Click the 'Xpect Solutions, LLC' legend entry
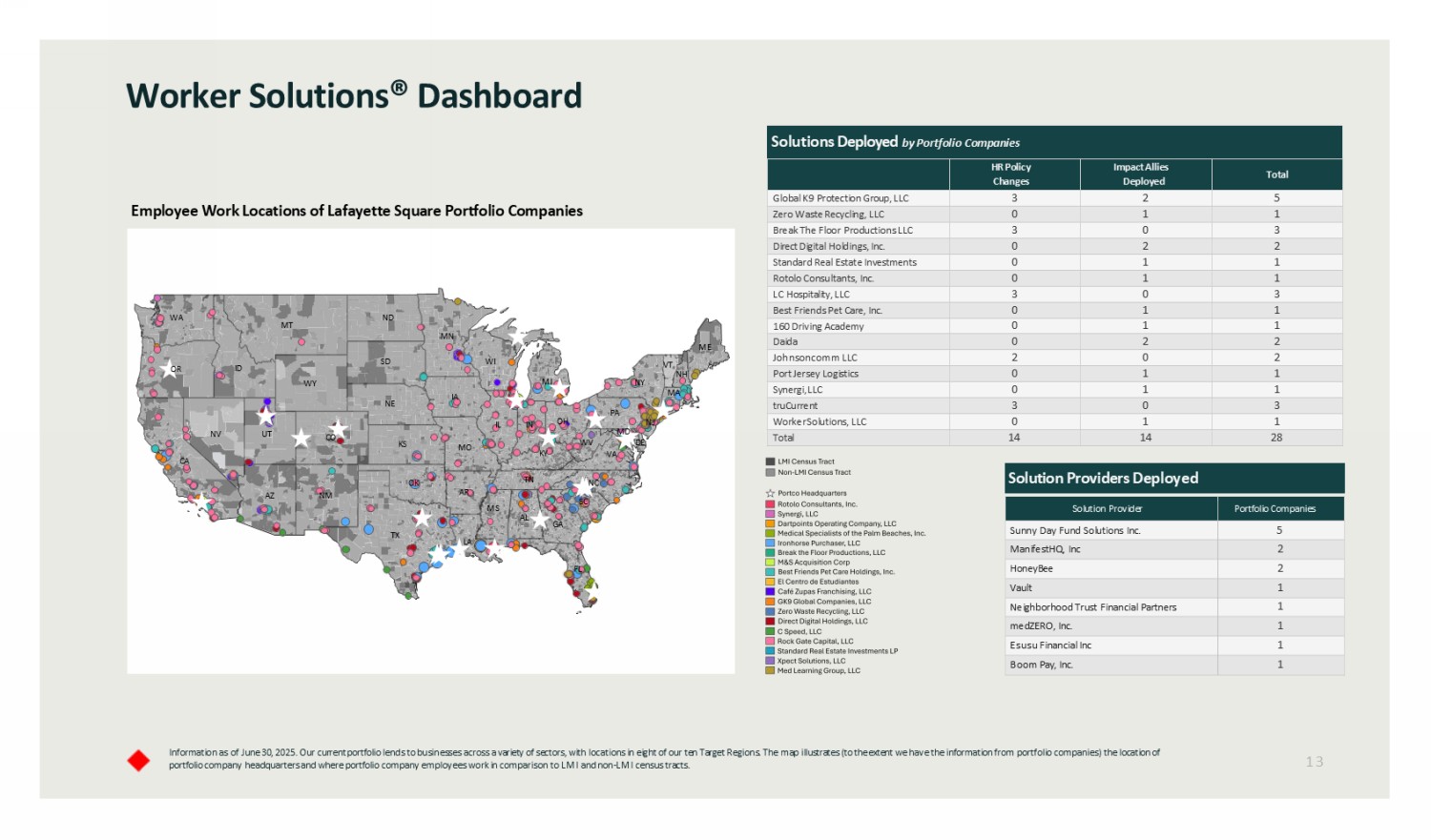Screen dimensions: 1431x840 pyautogui.click(x=811, y=661)
